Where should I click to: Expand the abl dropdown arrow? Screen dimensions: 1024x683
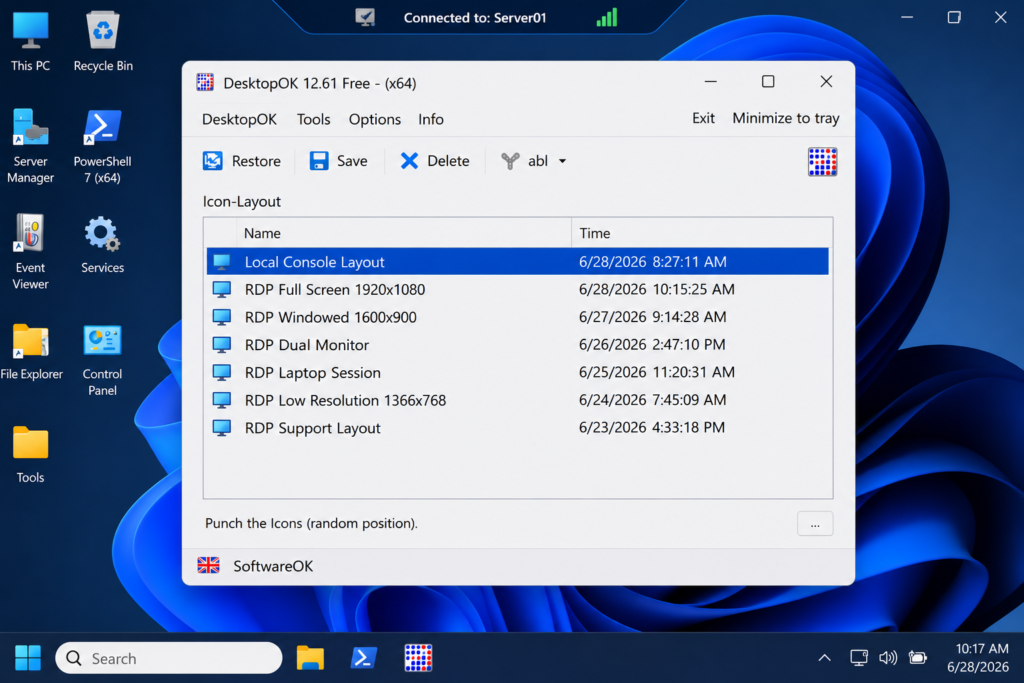pos(562,161)
